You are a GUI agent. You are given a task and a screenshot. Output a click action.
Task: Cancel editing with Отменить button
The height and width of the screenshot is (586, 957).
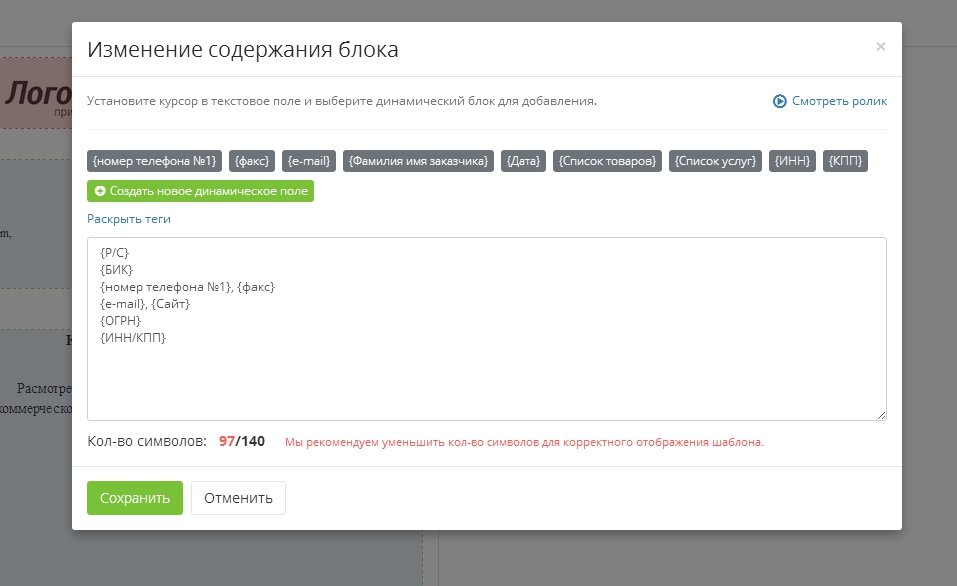238,498
